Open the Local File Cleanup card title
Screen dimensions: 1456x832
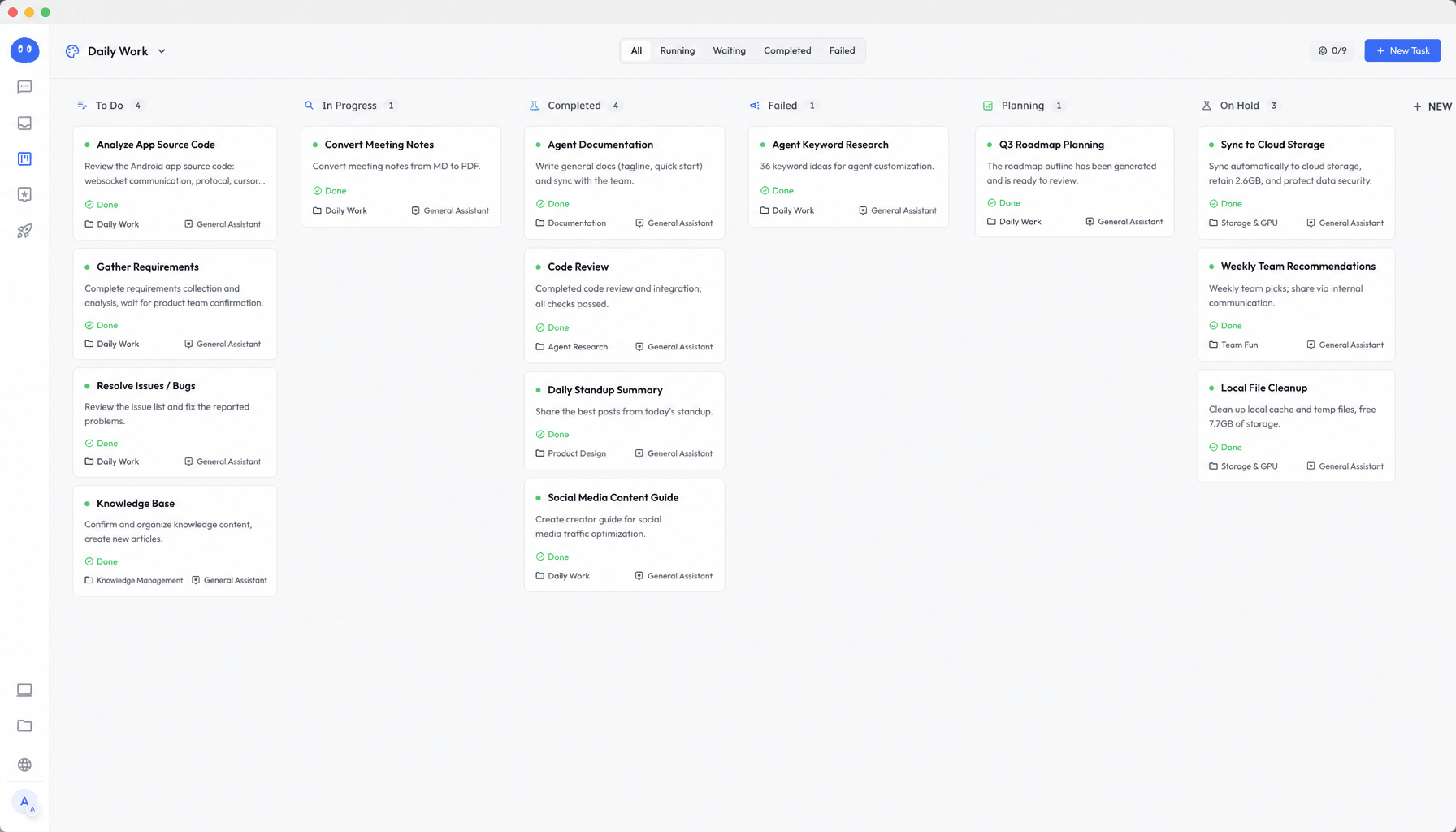[1263, 388]
